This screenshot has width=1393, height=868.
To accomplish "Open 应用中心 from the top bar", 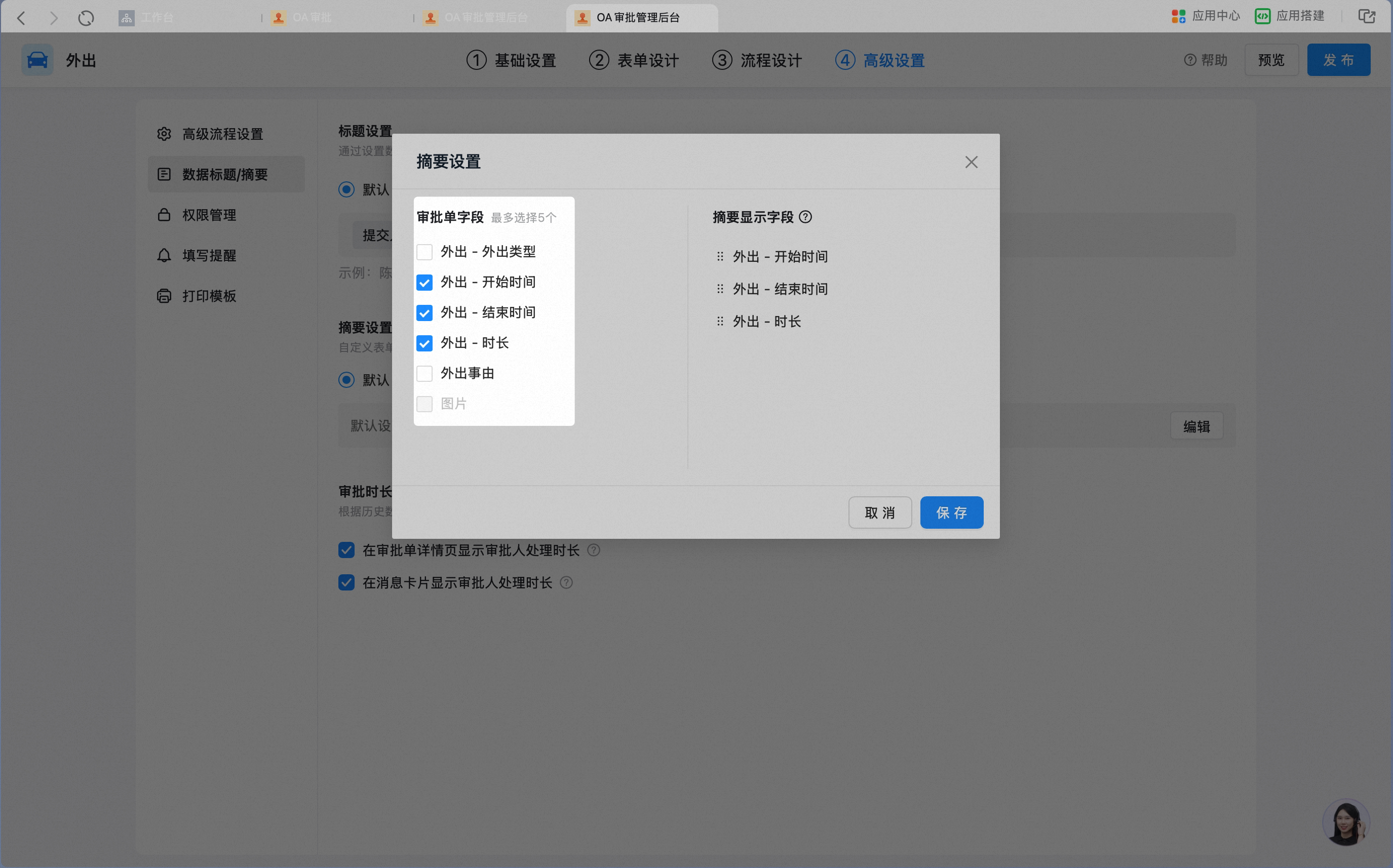I will 1205,17.
